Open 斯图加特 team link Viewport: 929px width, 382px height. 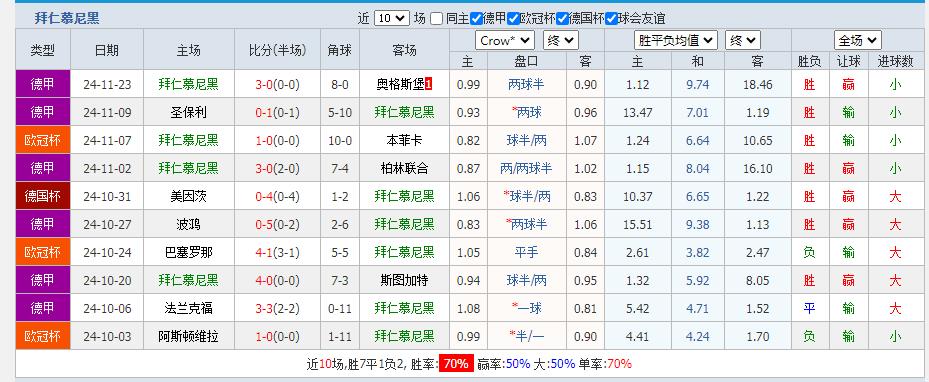pyautogui.click(x=404, y=280)
